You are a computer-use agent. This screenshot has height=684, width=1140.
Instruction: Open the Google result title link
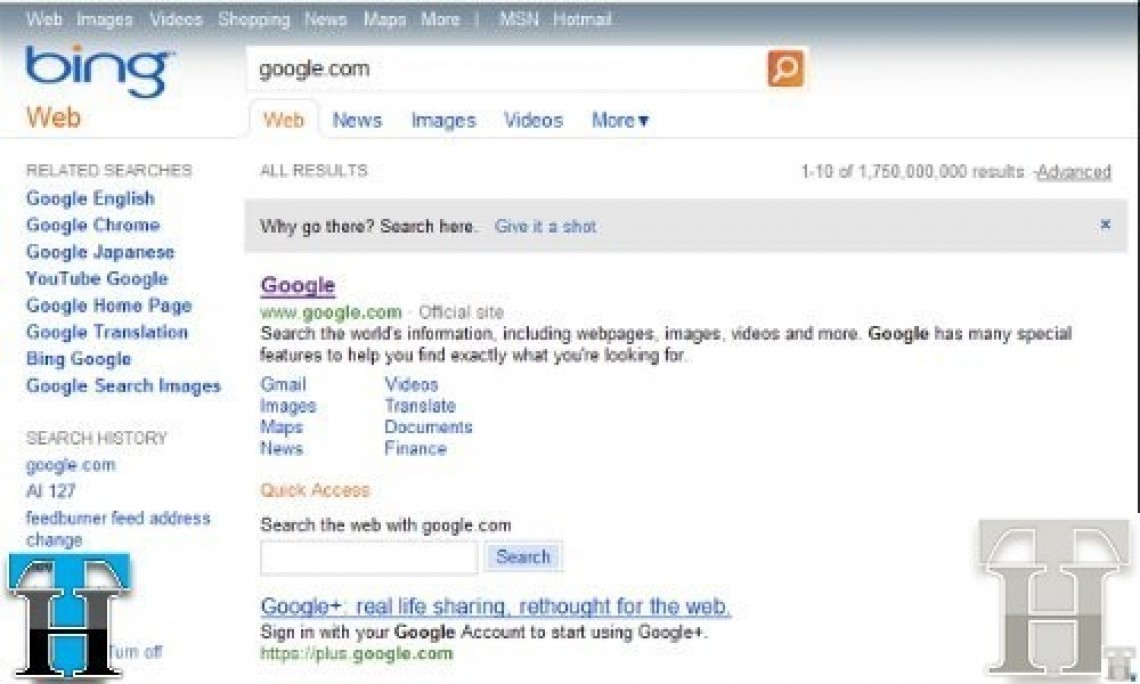[298, 286]
